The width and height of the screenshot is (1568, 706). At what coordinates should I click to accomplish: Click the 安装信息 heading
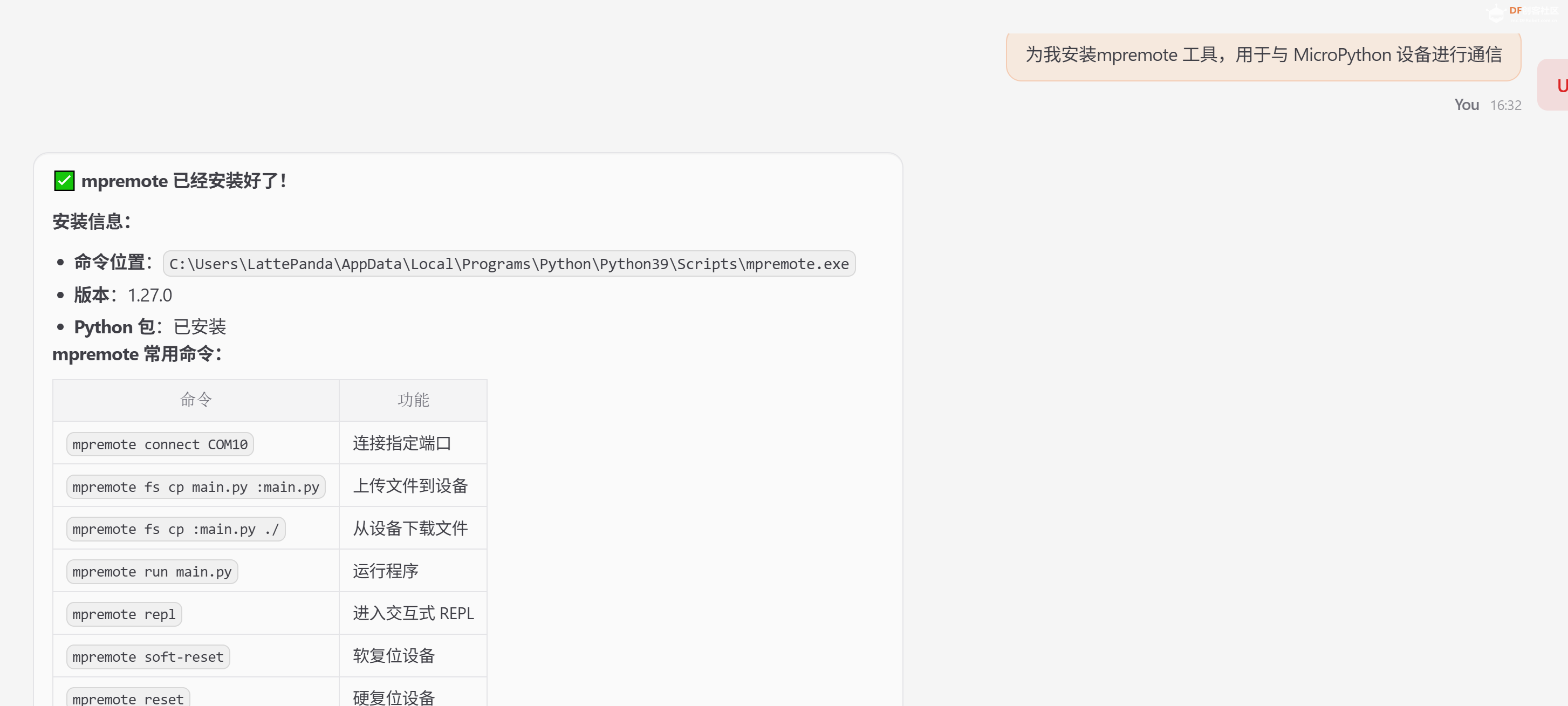pos(91,222)
